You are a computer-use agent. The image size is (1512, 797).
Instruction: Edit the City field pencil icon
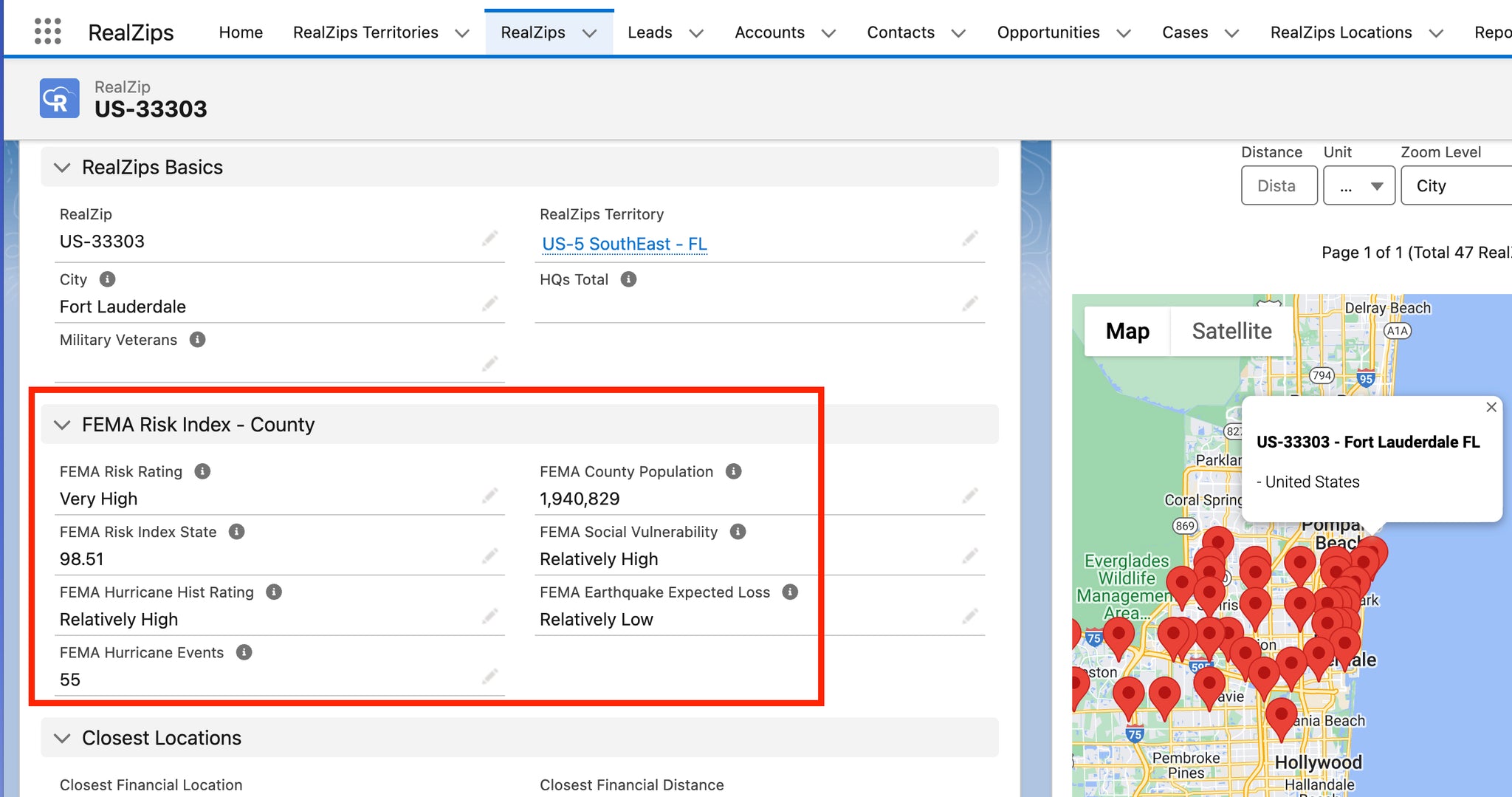(490, 304)
